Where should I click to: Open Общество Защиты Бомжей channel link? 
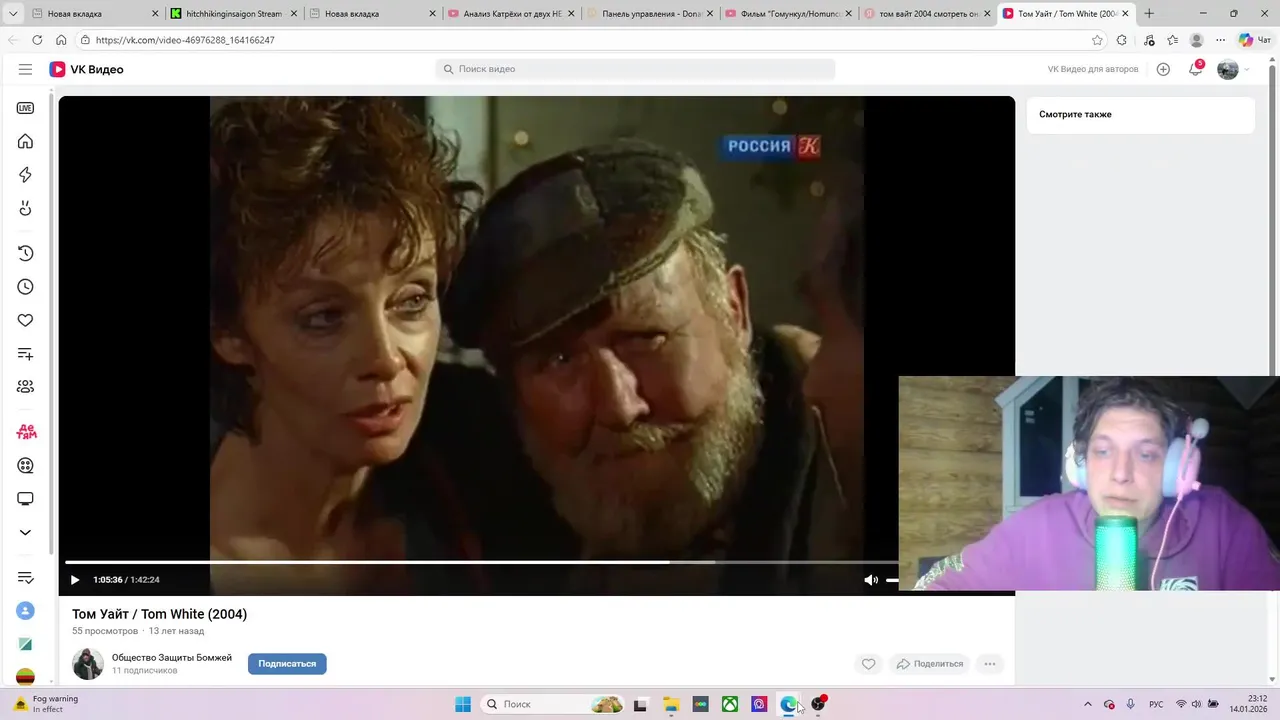tap(172, 658)
